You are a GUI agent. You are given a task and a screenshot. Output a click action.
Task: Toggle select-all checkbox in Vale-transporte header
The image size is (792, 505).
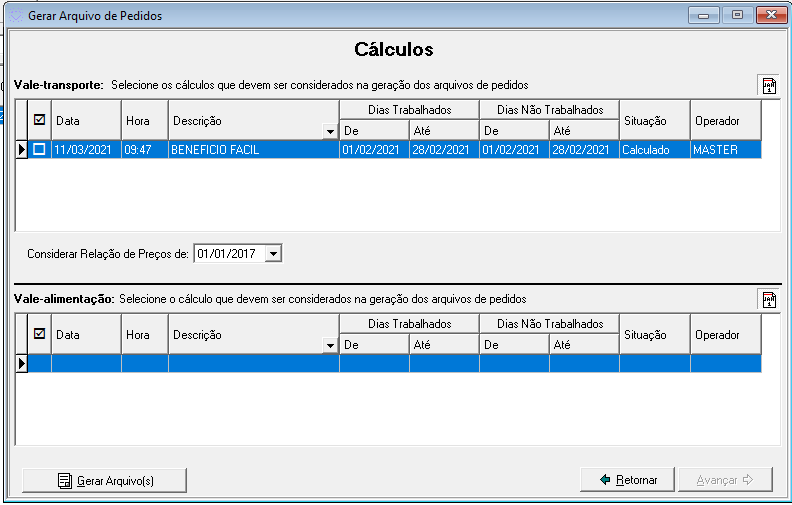click(40, 120)
